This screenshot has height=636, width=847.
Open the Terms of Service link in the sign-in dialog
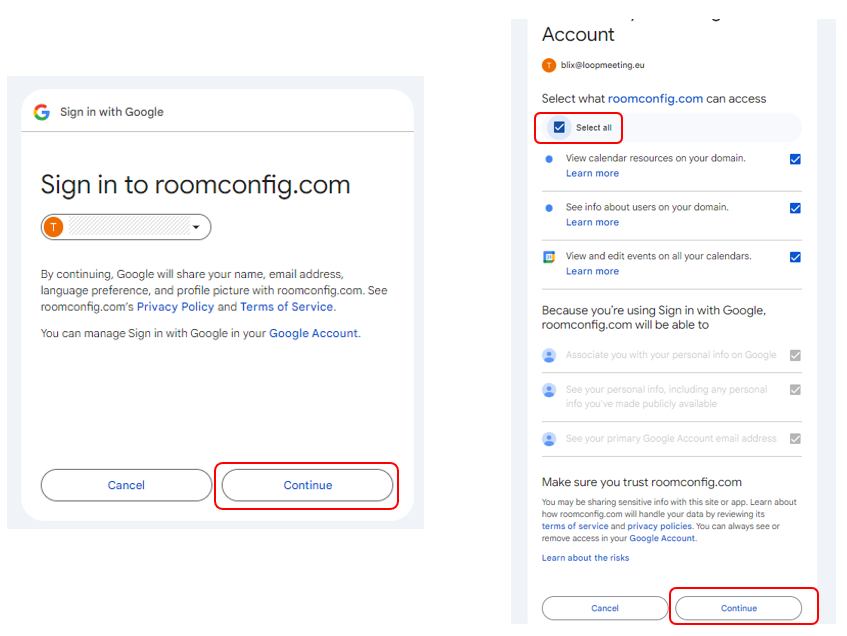coord(287,307)
